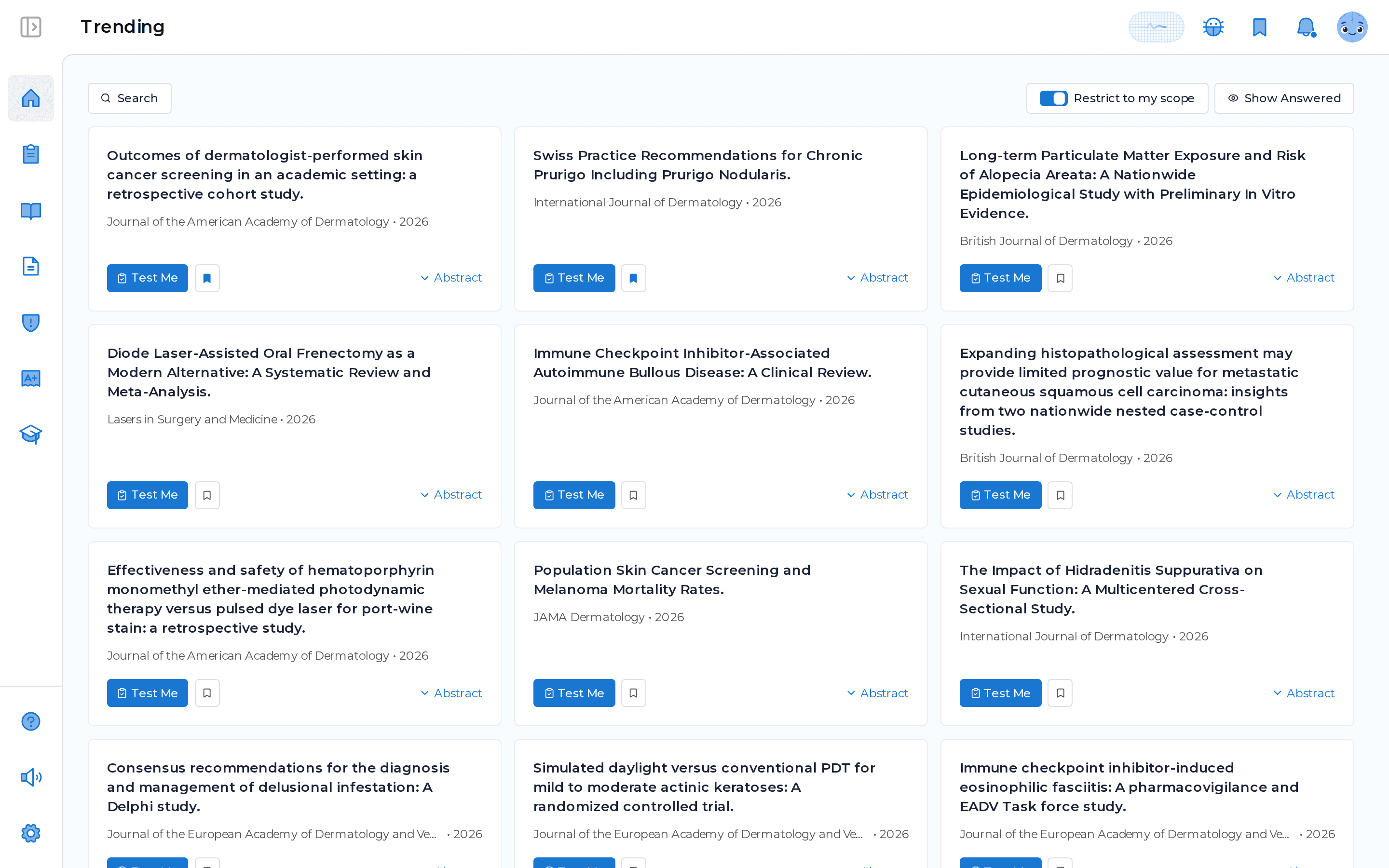Expand Abstract for Hidradenitis Suppurativa study
The image size is (1389, 868).
coord(1304,693)
